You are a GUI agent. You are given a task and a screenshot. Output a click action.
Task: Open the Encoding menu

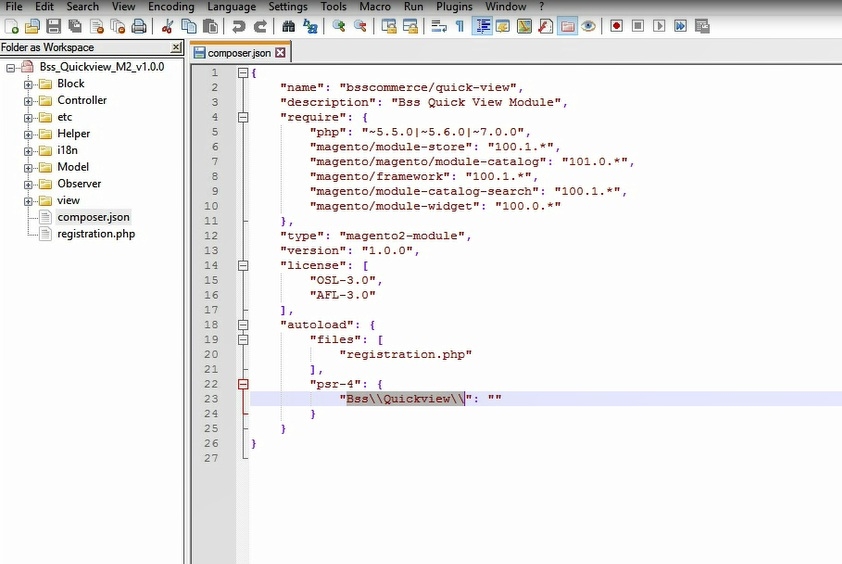click(171, 6)
